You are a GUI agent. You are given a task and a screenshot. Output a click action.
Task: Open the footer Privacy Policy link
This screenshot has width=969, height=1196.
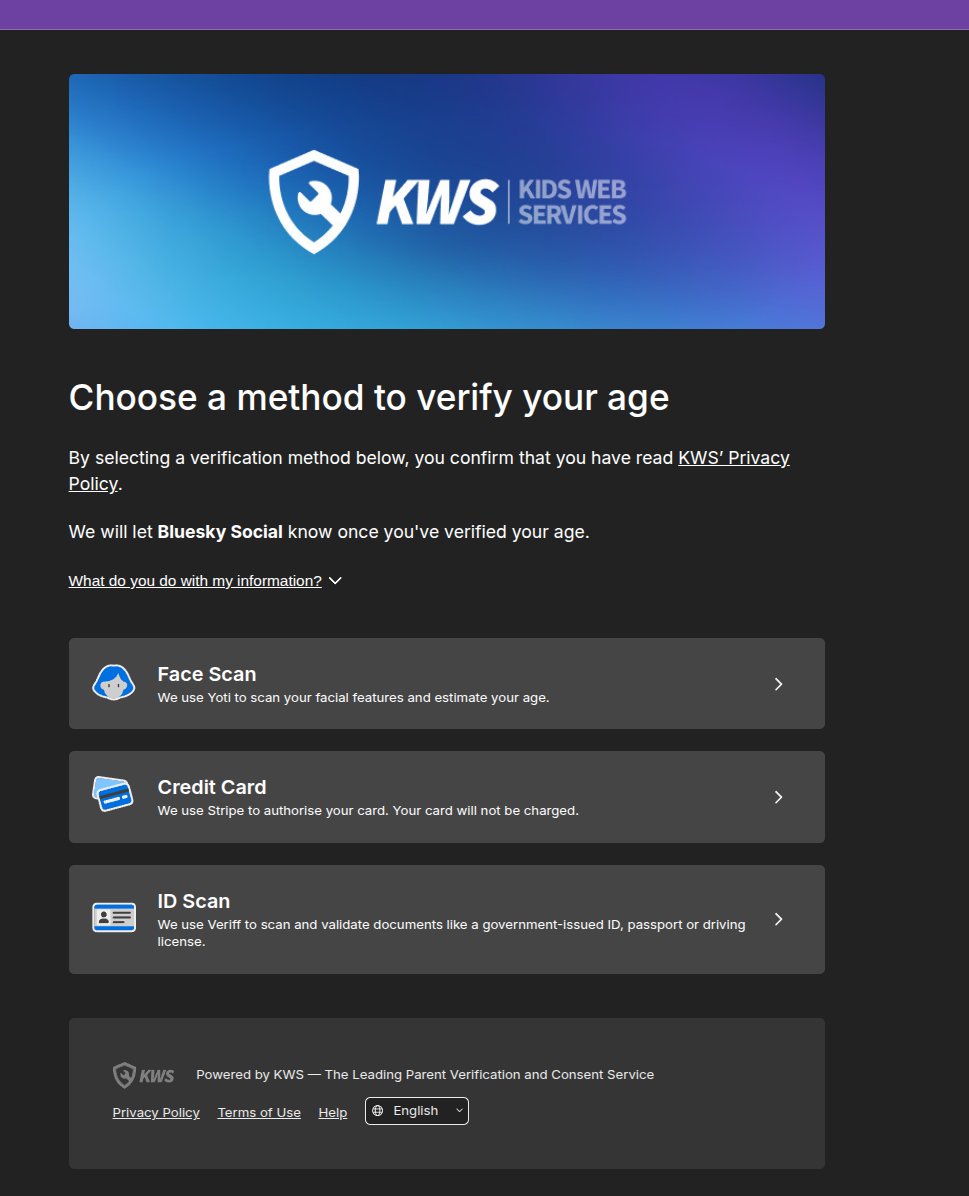coord(156,1113)
